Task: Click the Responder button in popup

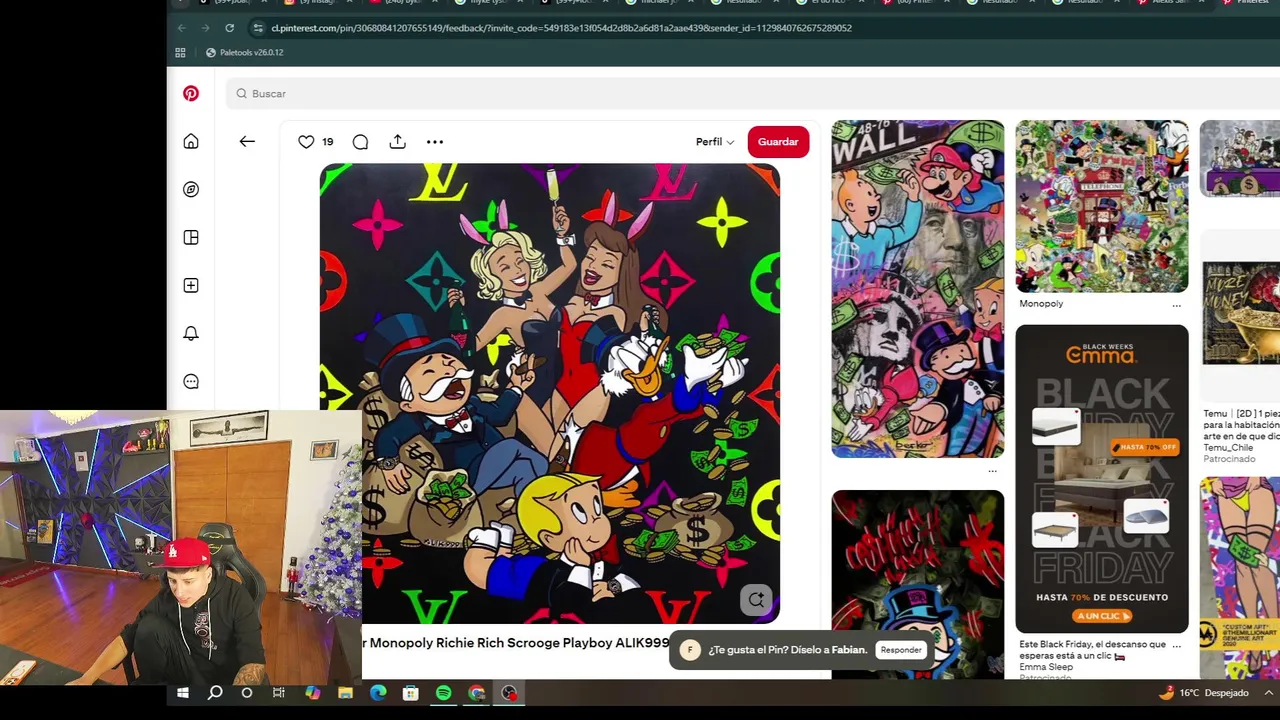Action: 901,650
